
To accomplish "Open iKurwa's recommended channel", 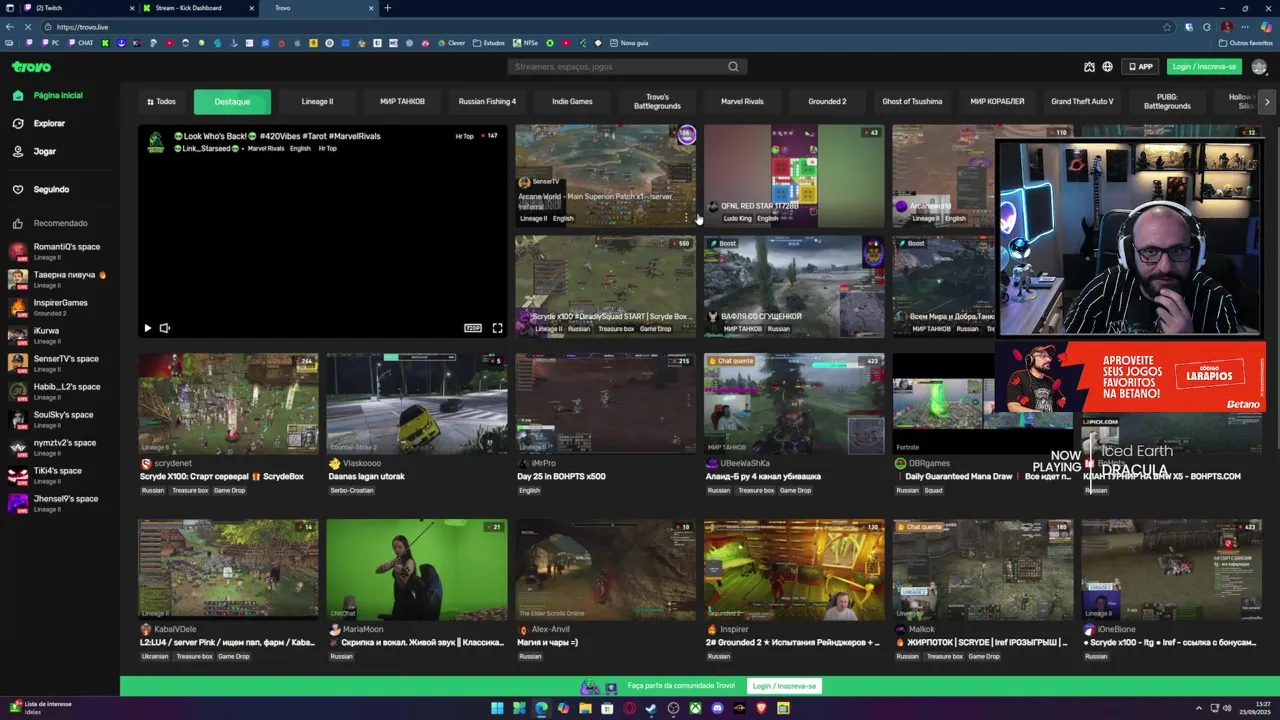I will [x=58, y=335].
